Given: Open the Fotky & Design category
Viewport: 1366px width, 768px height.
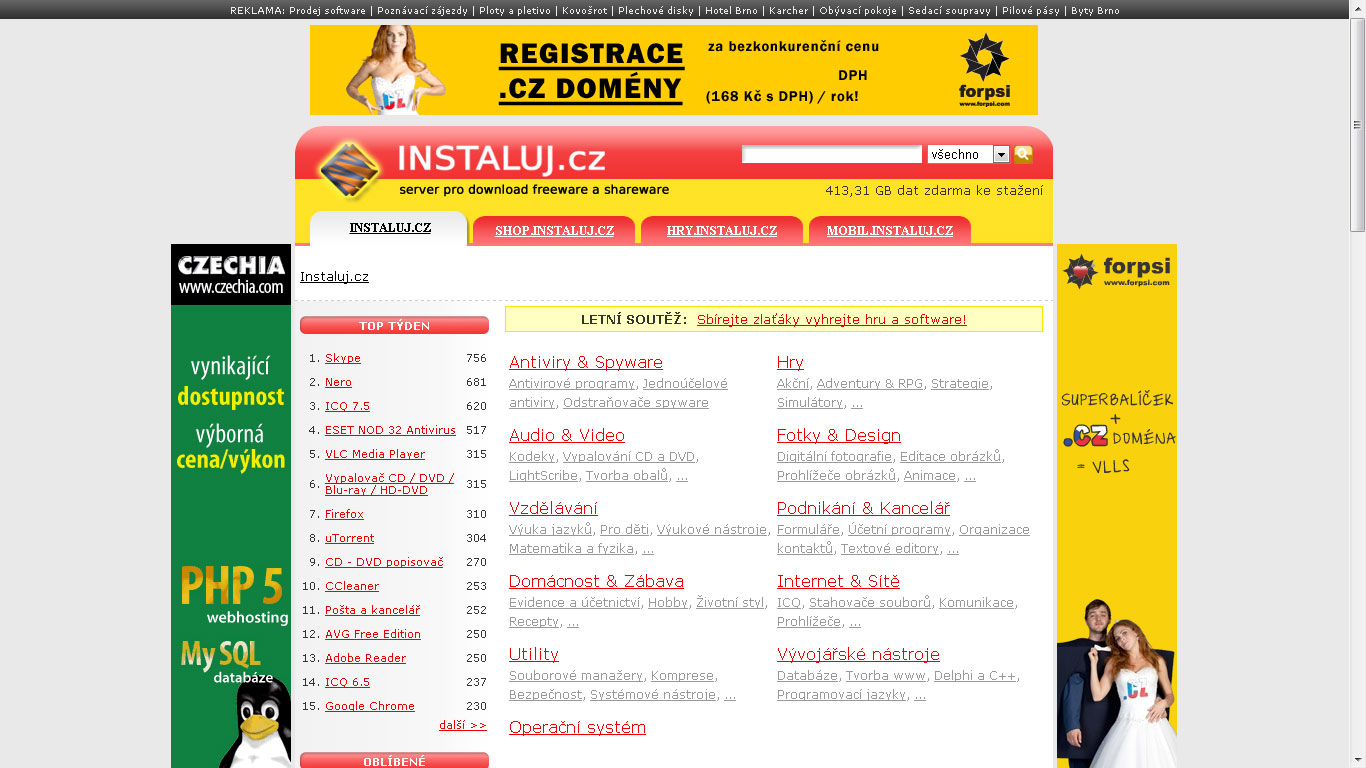Looking at the screenshot, I should pyautogui.click(x=839, y=435).
